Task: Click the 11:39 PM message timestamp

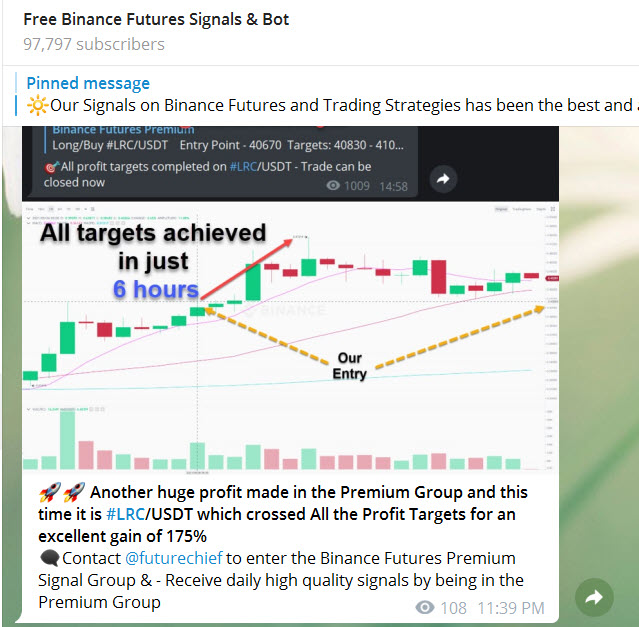Action: [511, 608]
